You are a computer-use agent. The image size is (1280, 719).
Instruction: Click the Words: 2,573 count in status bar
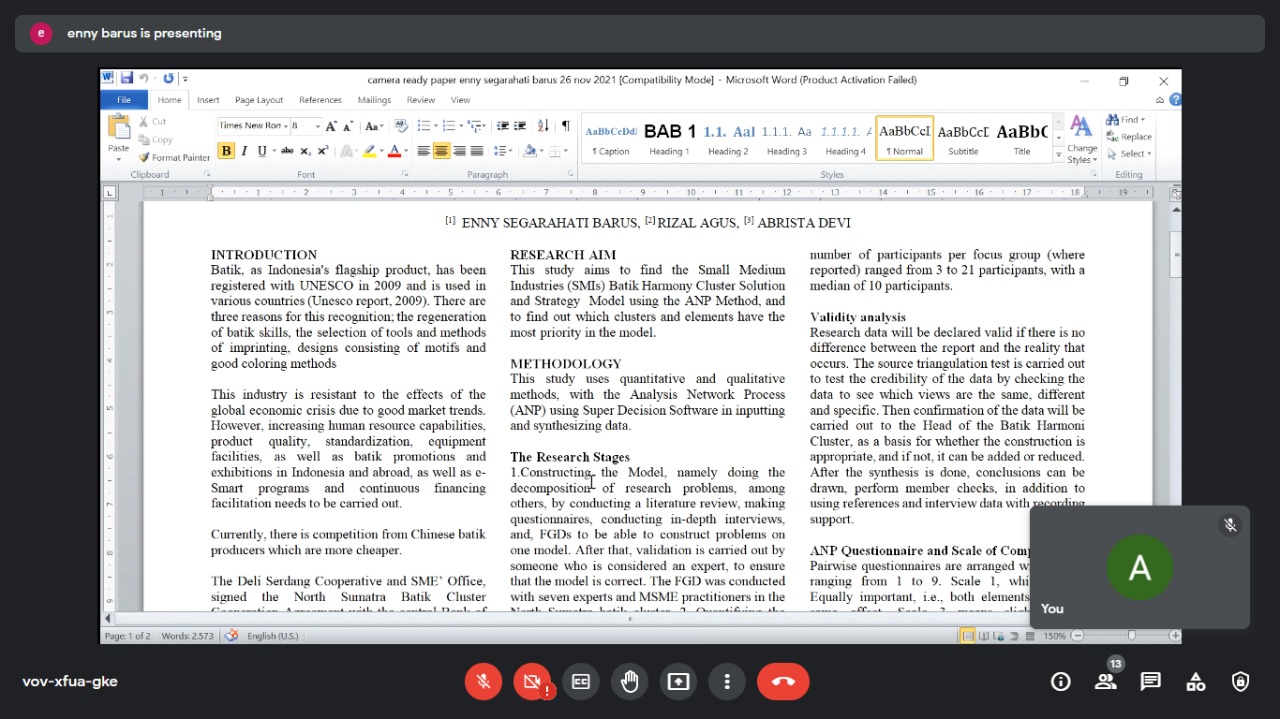coord(188,636)
